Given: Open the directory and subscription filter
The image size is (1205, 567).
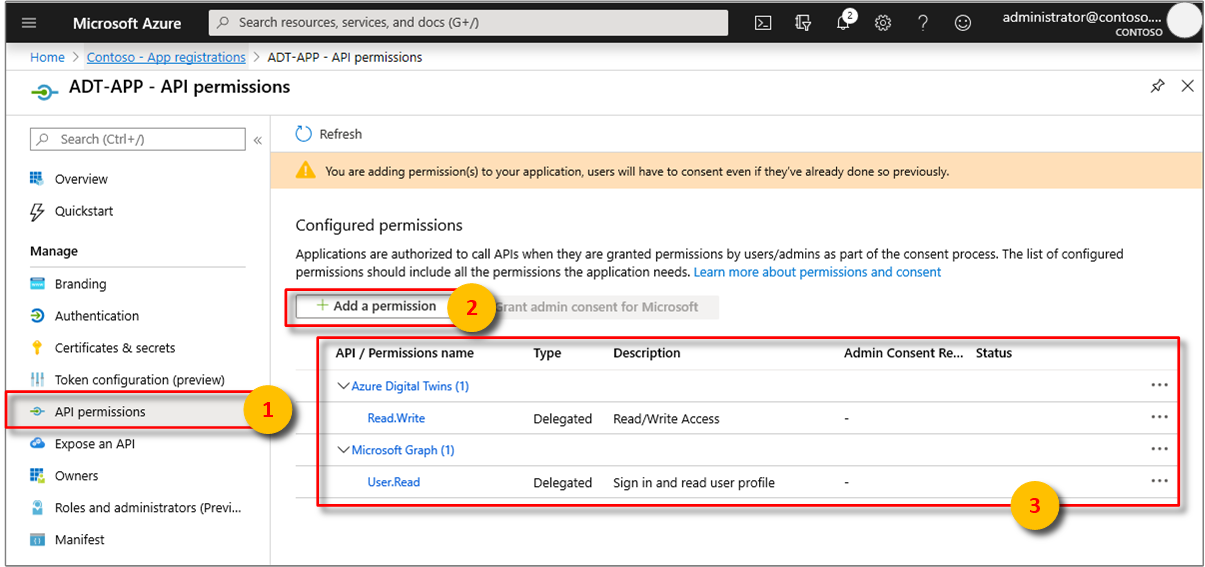Looking at the screenshot, I should click(x=803, y=23).
